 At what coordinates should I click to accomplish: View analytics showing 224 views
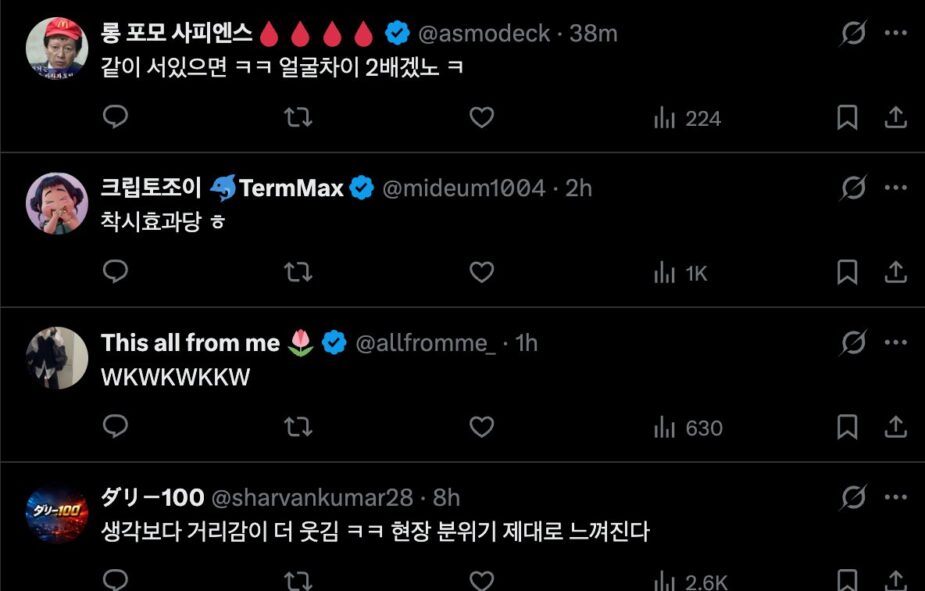[x=687, y=119]
